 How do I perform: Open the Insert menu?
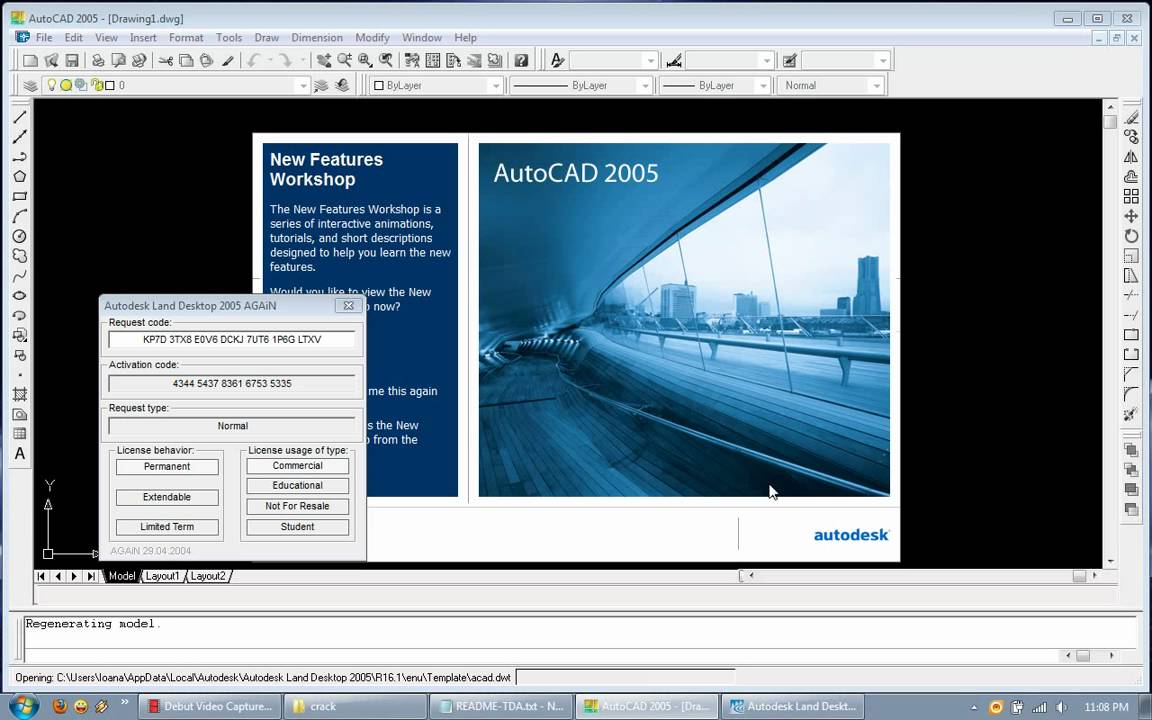point(143,37)
